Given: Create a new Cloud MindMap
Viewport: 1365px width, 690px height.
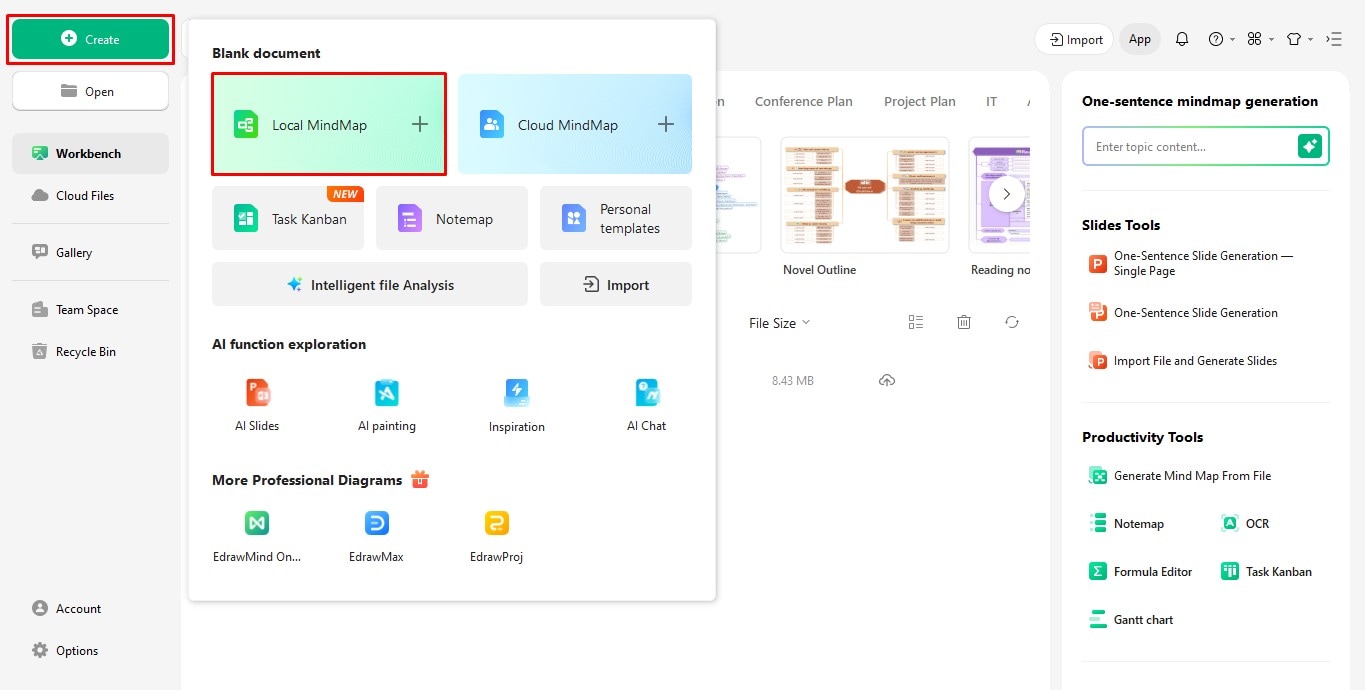Looking at the screenshot, I should [x=575, y=124].
